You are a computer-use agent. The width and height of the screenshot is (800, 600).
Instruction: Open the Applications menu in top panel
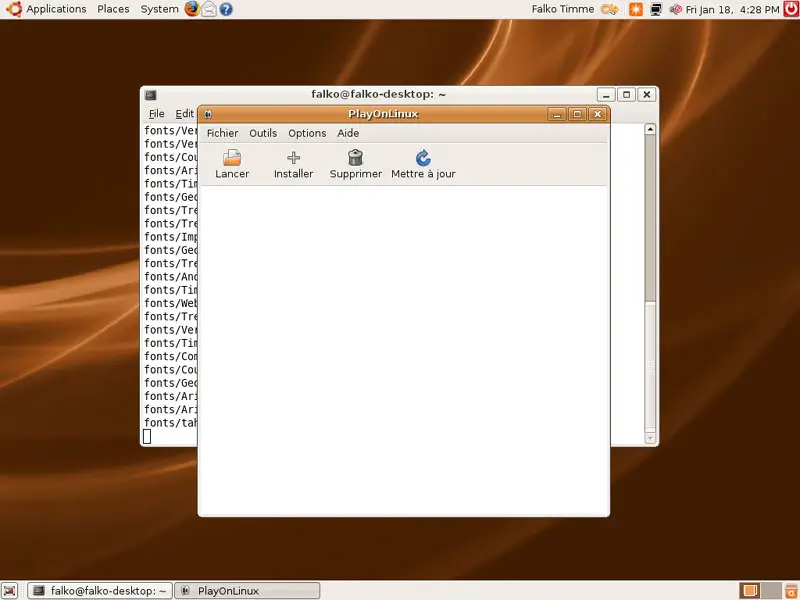coord(56,9)
